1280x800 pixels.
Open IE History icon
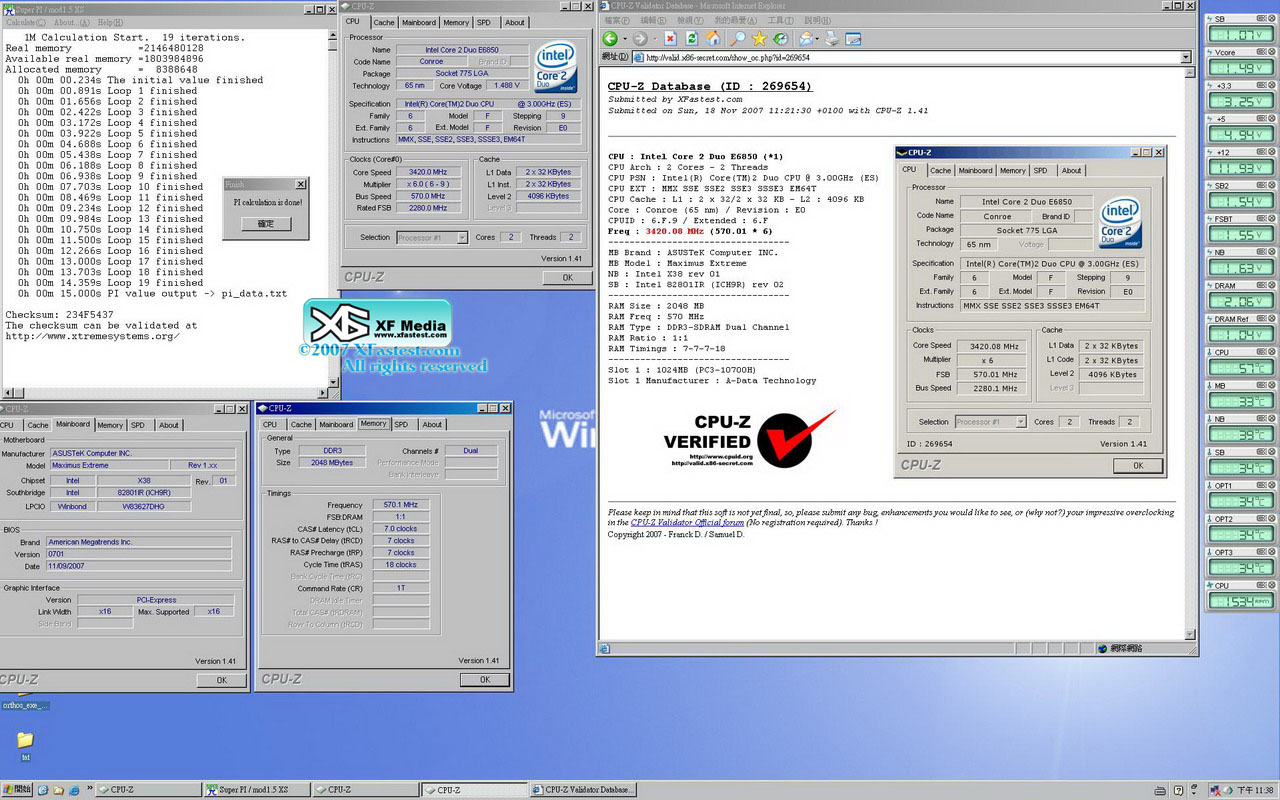click(780, 39)
